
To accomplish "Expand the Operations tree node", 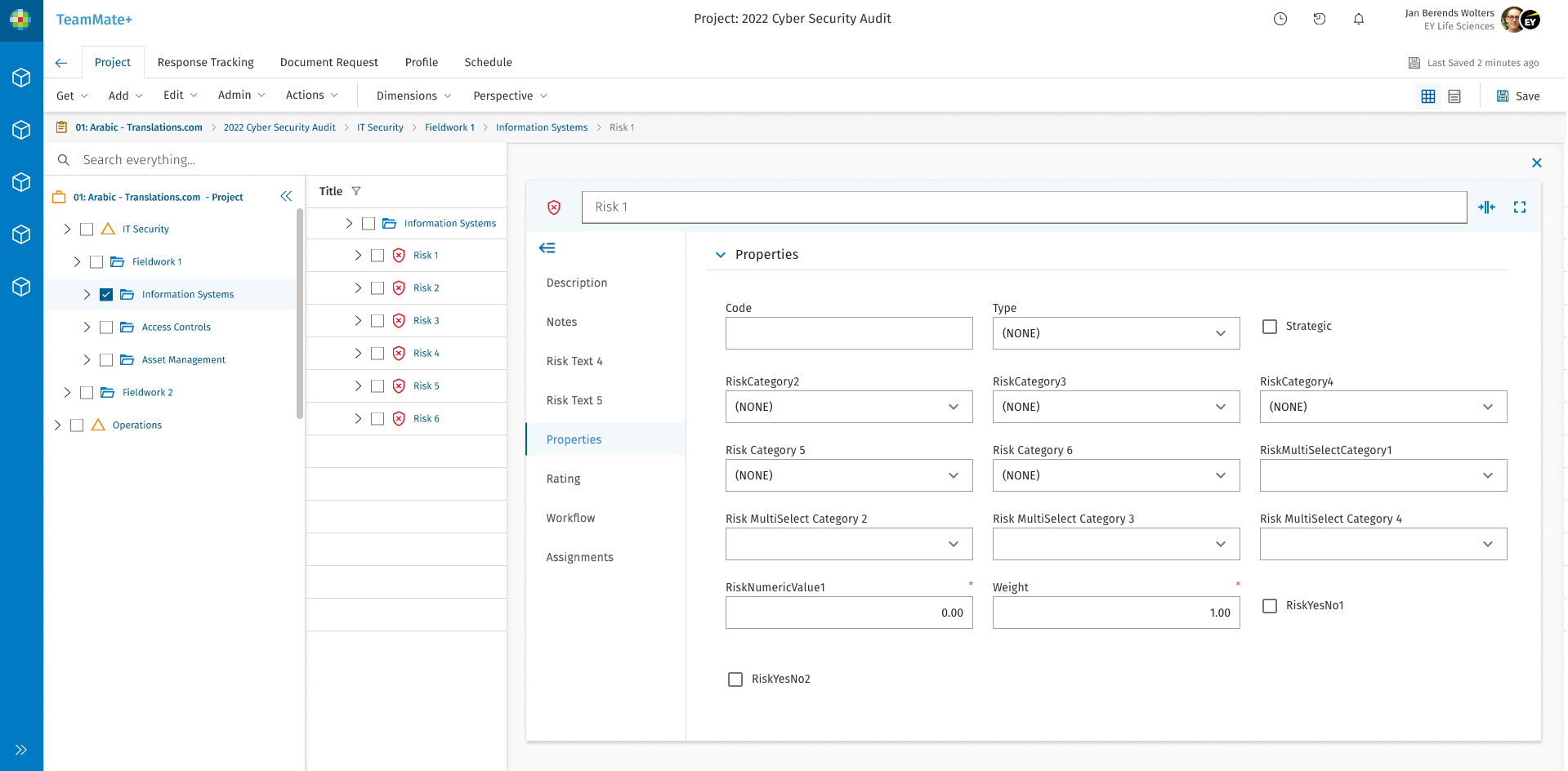I will [57, 426].
